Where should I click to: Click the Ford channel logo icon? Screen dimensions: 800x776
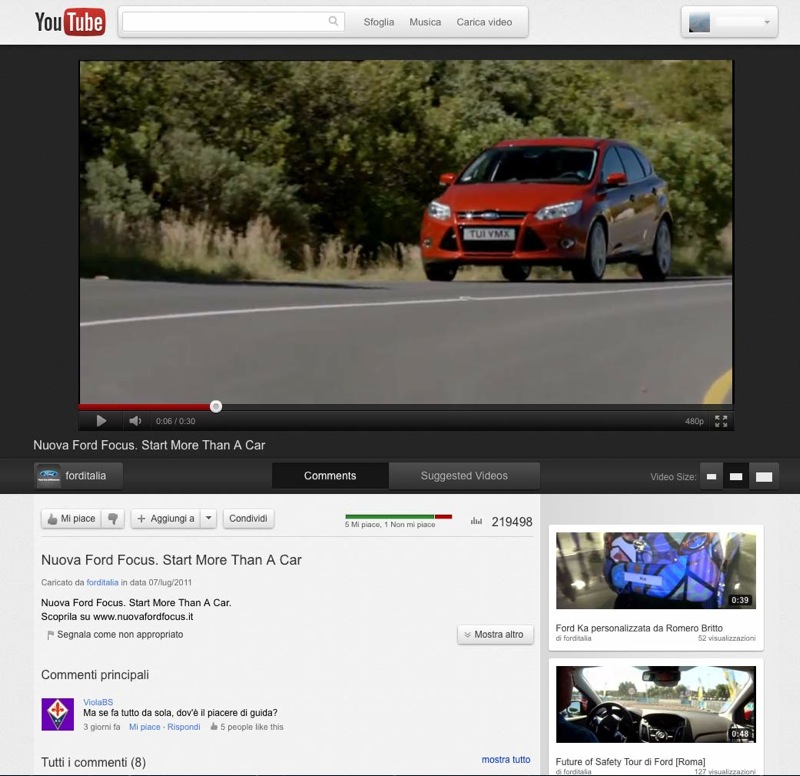(x=48, y=476)
